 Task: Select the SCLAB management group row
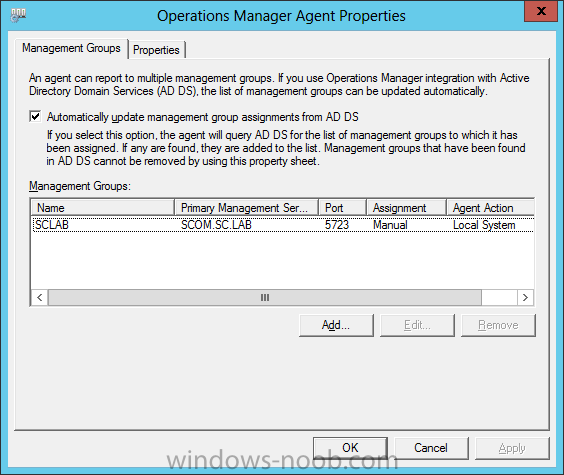pyautogui.click(x=283, y=225)
